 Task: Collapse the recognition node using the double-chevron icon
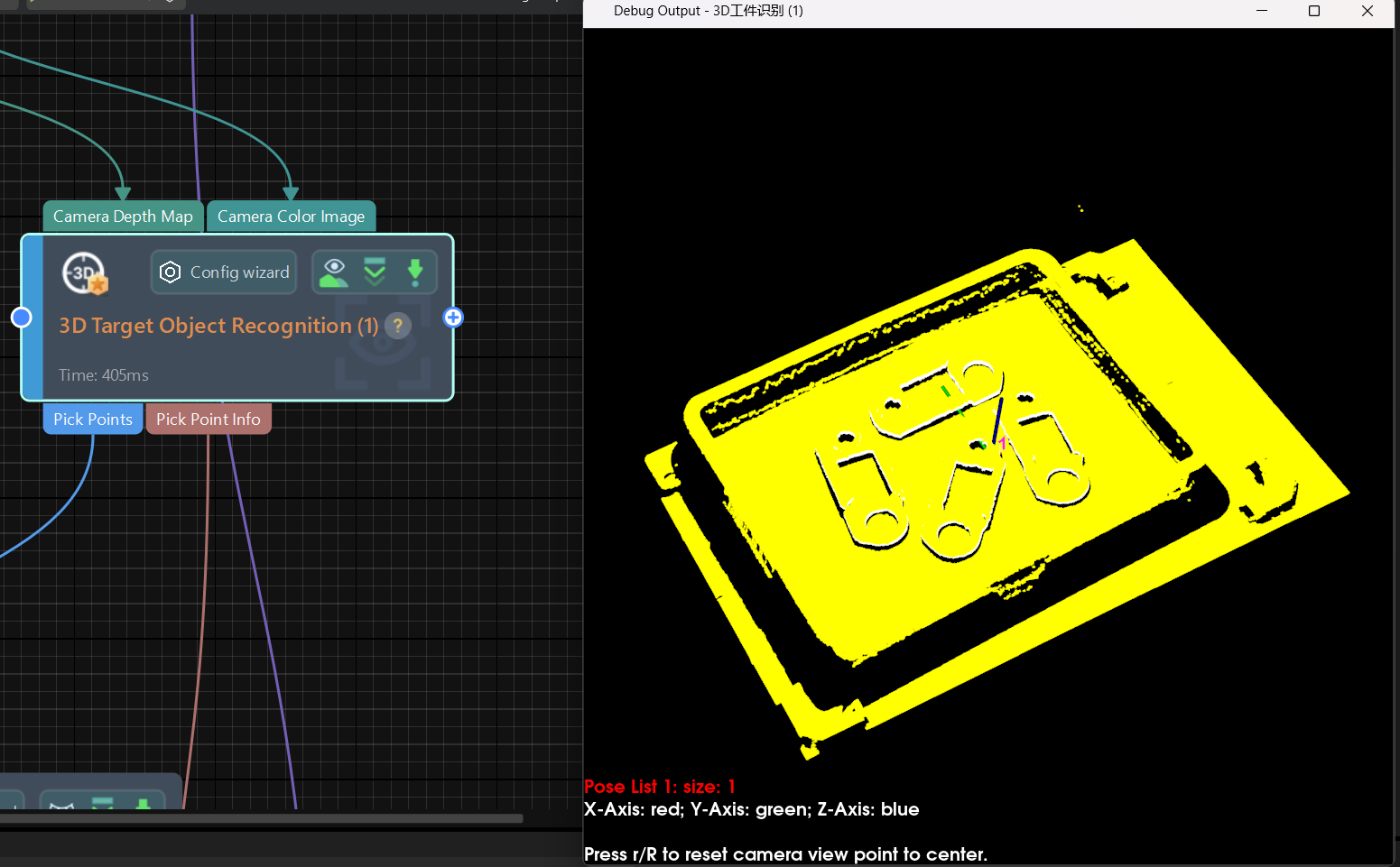375,271
